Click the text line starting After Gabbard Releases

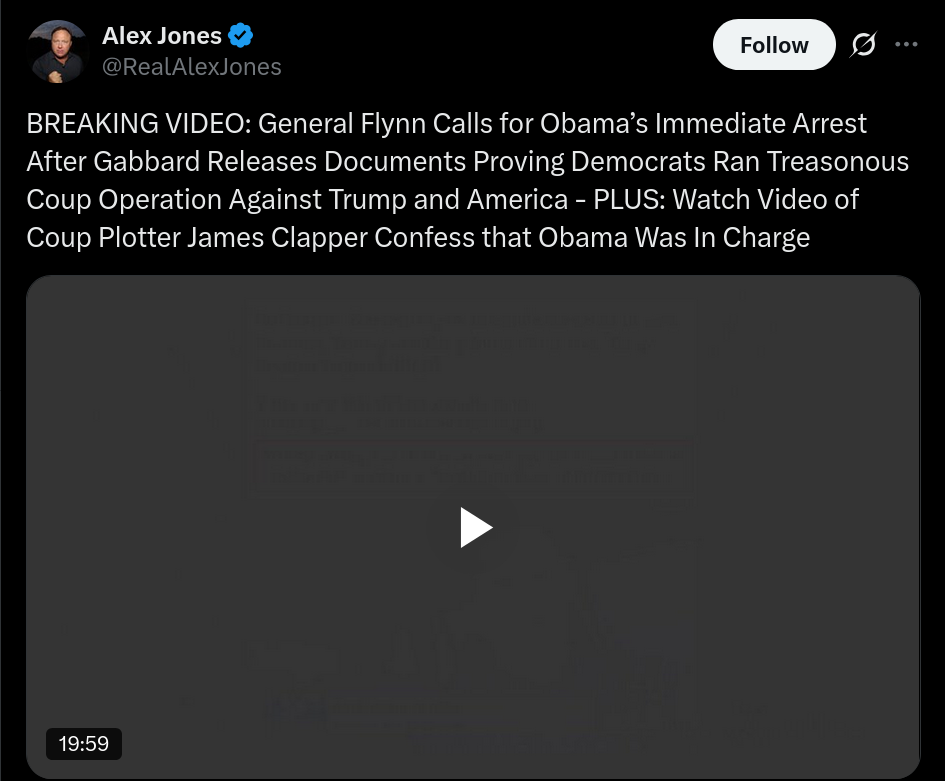click(x=468, y=162)
